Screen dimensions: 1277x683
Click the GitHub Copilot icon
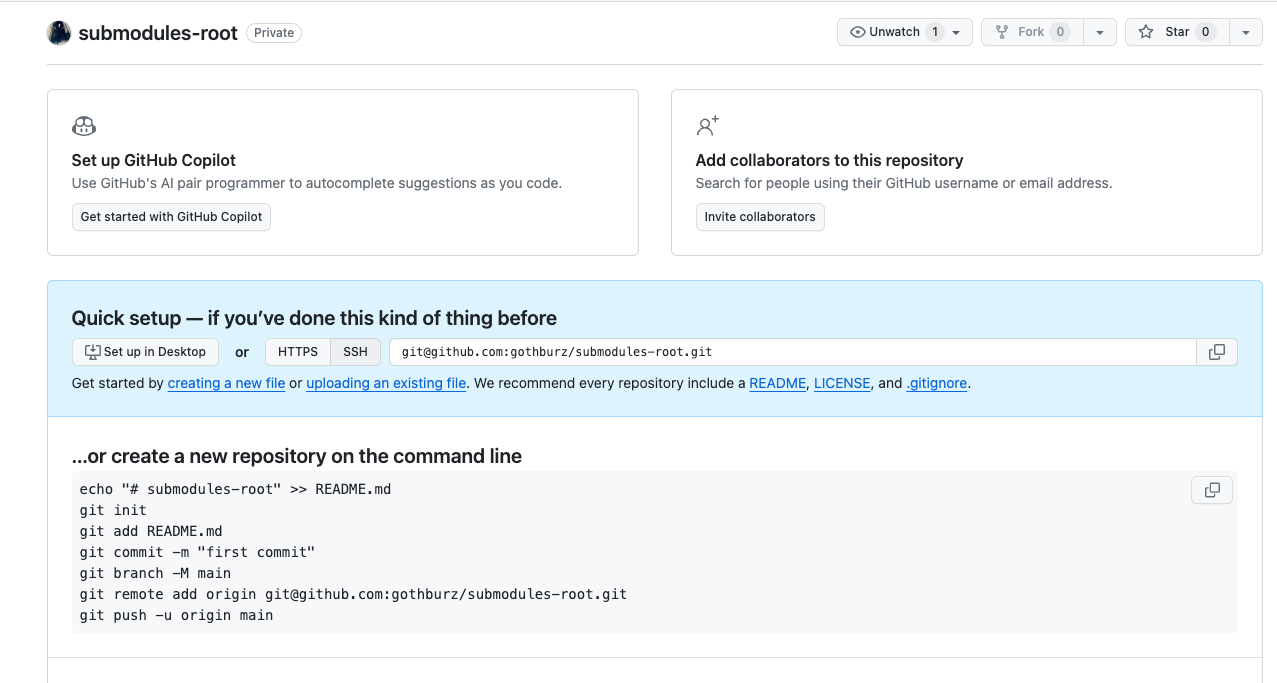(x=83, y=126)
